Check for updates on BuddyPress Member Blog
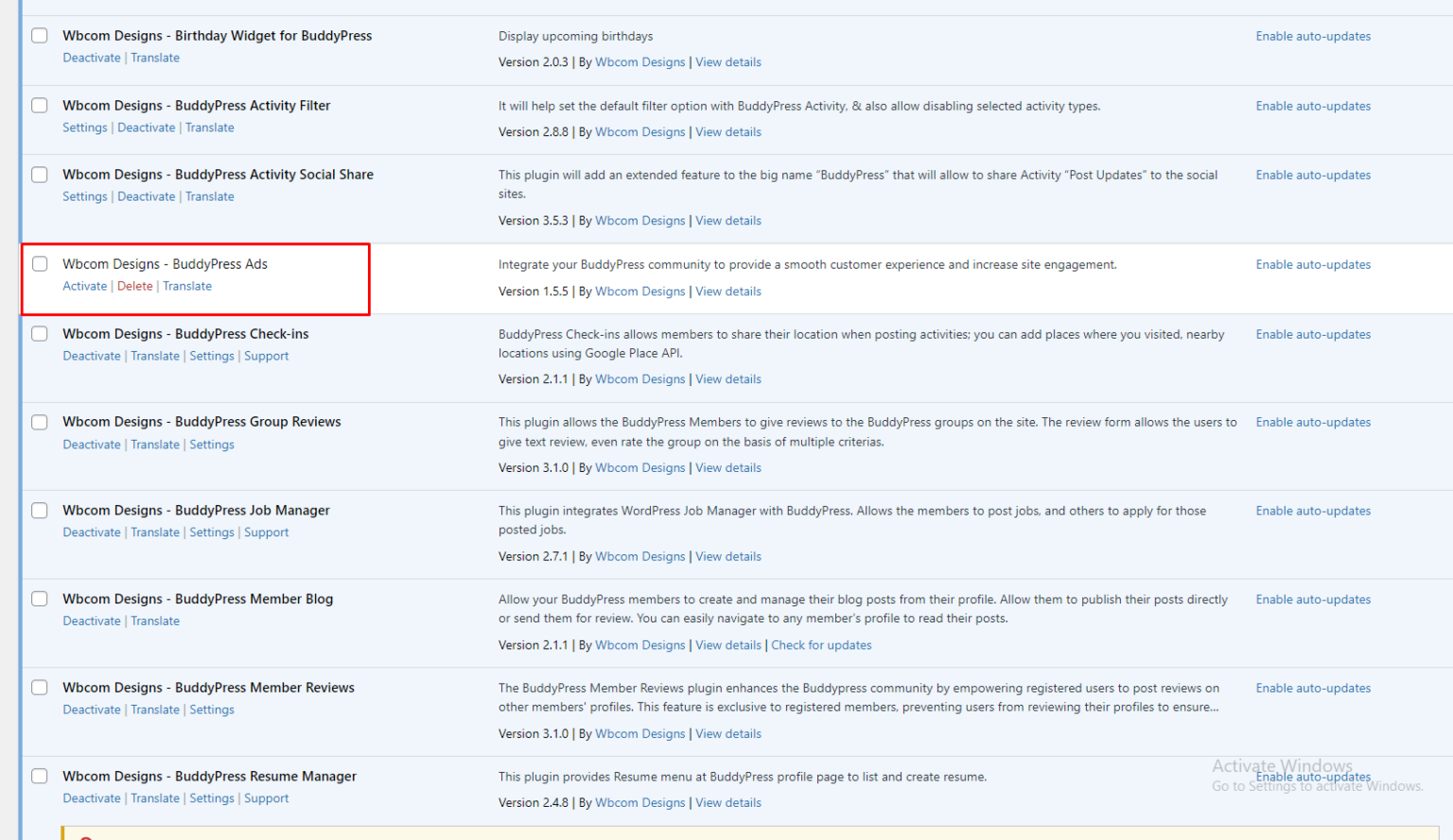 coord(821,644)
